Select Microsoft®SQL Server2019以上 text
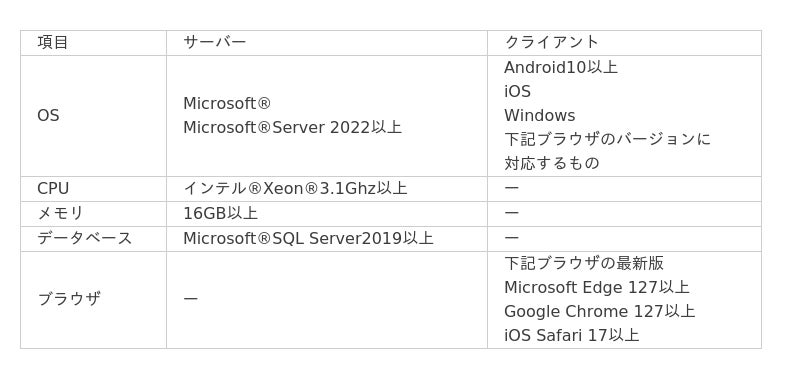This screenshot has height=379, width=800. click(308, 238)
